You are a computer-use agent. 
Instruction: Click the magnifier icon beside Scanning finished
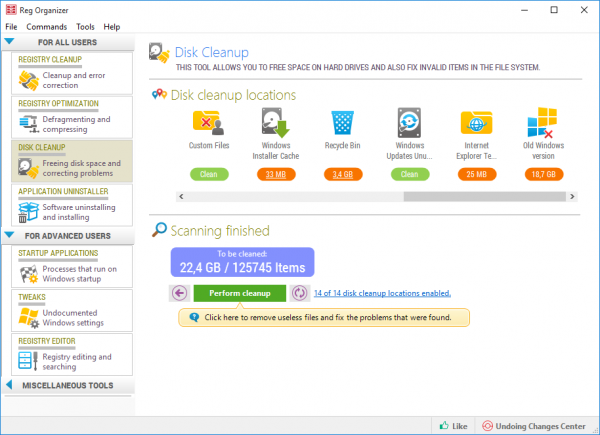tap(159, 230)
